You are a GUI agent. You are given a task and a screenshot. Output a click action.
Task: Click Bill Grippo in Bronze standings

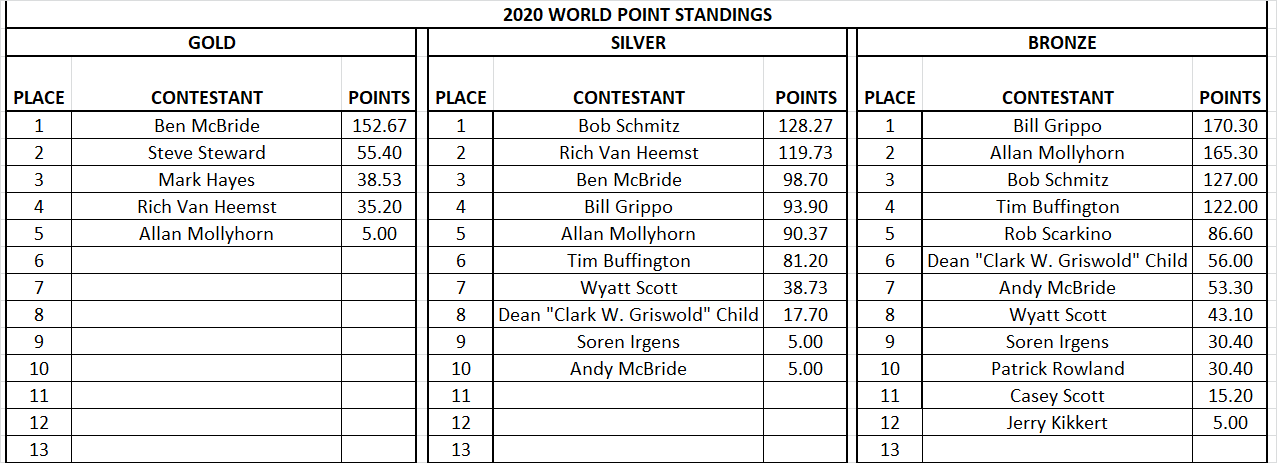1057,126
